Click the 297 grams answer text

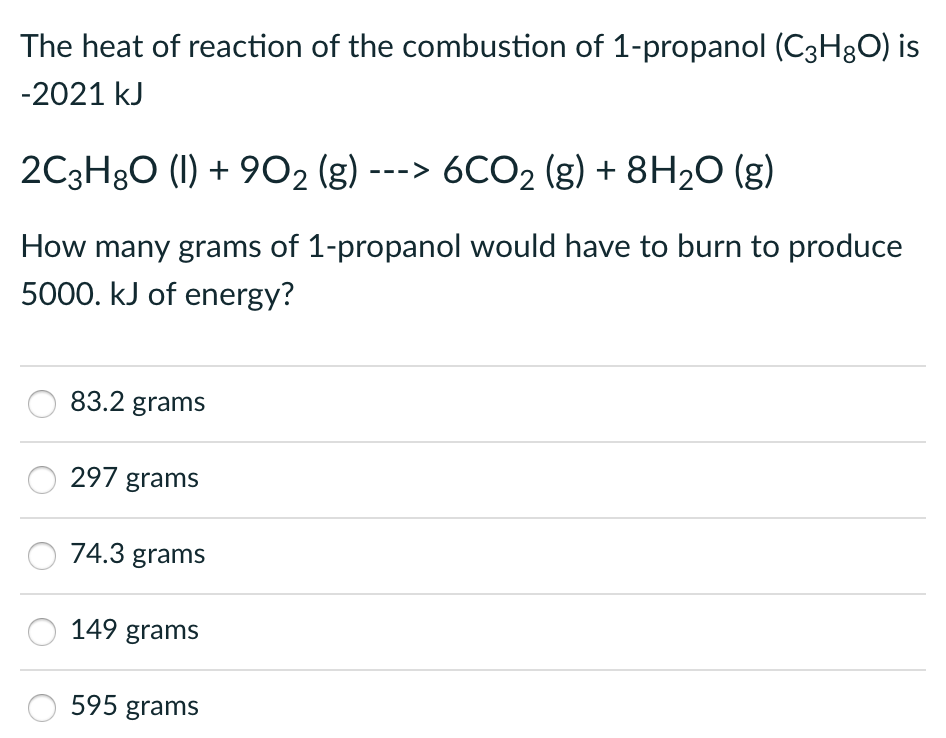click(x=134, y=478)
